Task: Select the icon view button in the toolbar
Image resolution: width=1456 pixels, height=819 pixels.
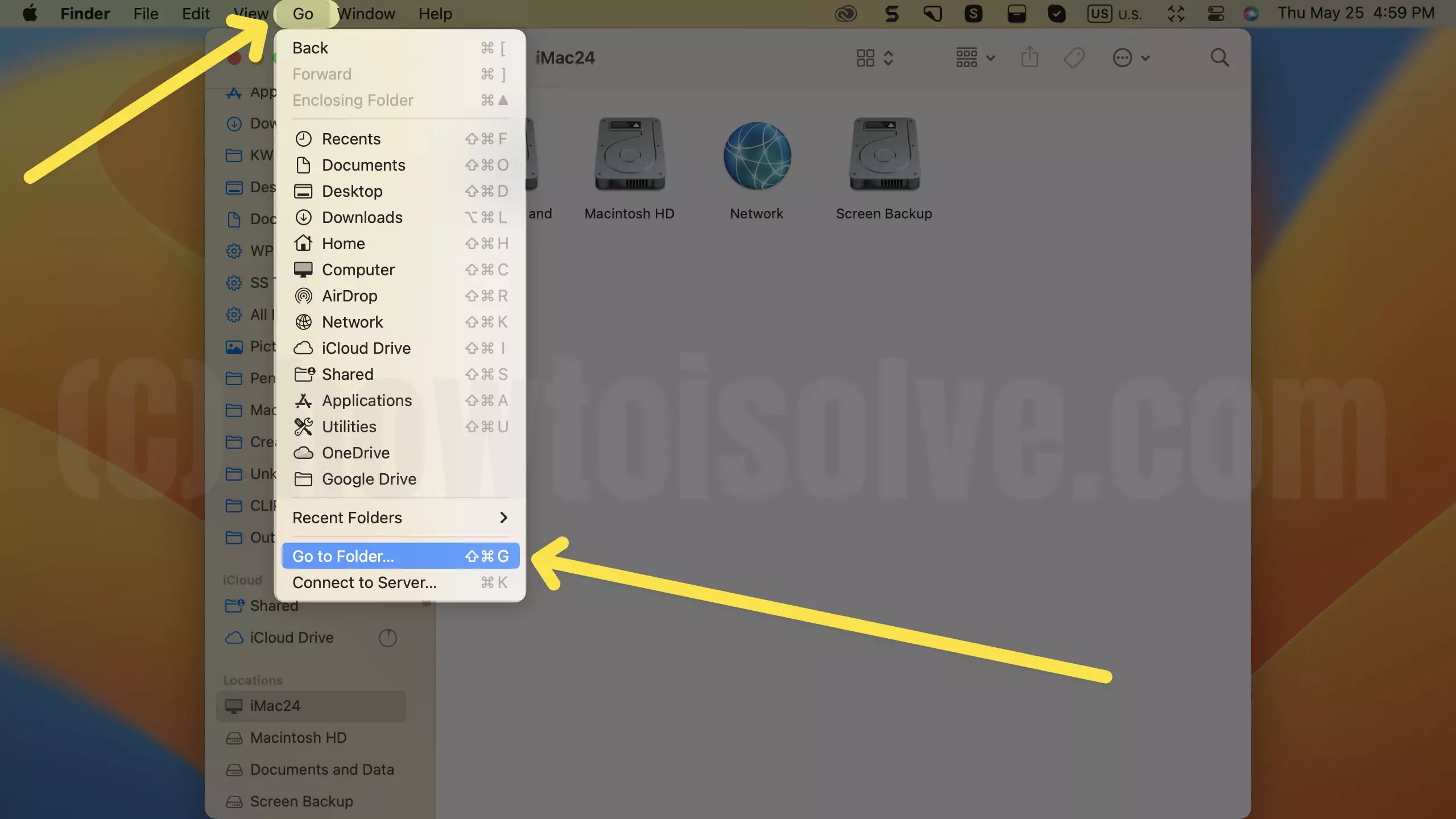Action: click(x=866, y=57)
